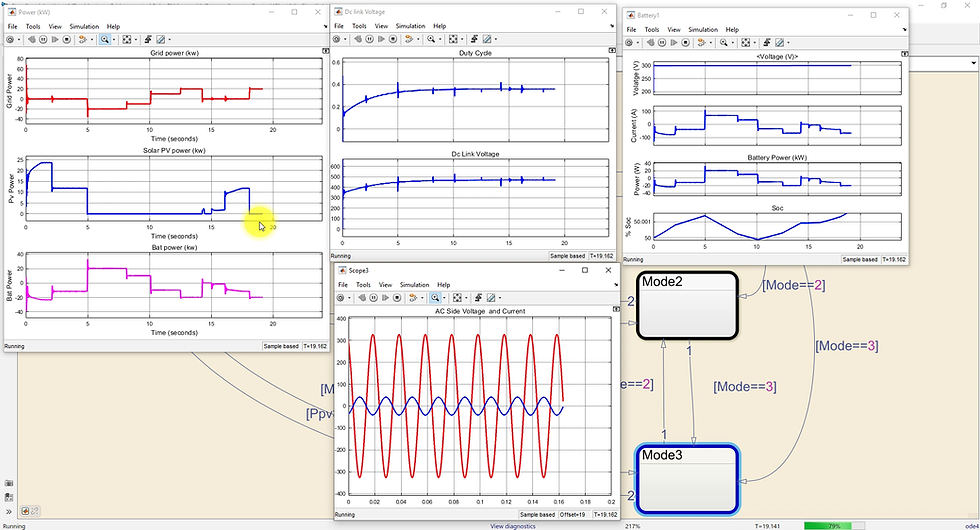
Task: Highlight block icon in Dc link Voltage scope
Action: tap(409, 39)
